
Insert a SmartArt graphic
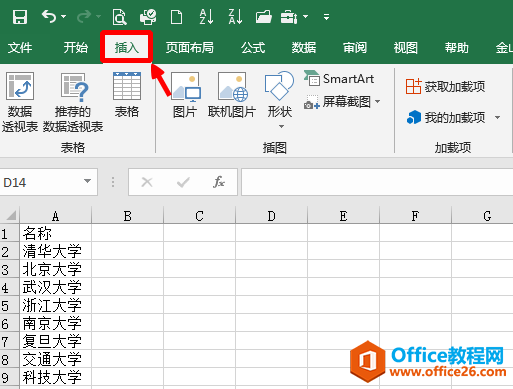339,79
